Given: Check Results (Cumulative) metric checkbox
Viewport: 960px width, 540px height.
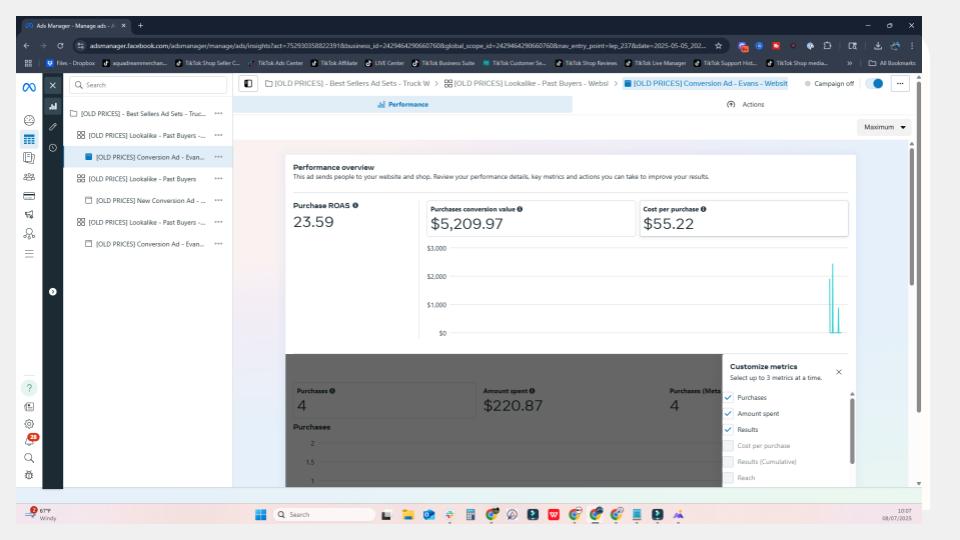Looking at the screenshot, I should pyautogui.click(x=728, y=462).
